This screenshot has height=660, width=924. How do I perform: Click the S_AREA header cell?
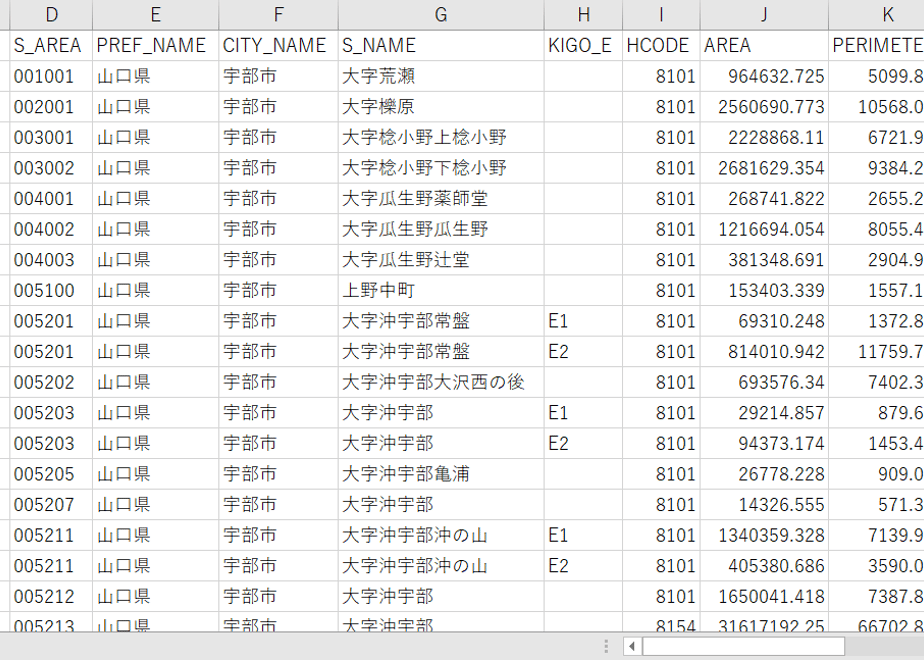pyautogui.click(x=51, y=45)
